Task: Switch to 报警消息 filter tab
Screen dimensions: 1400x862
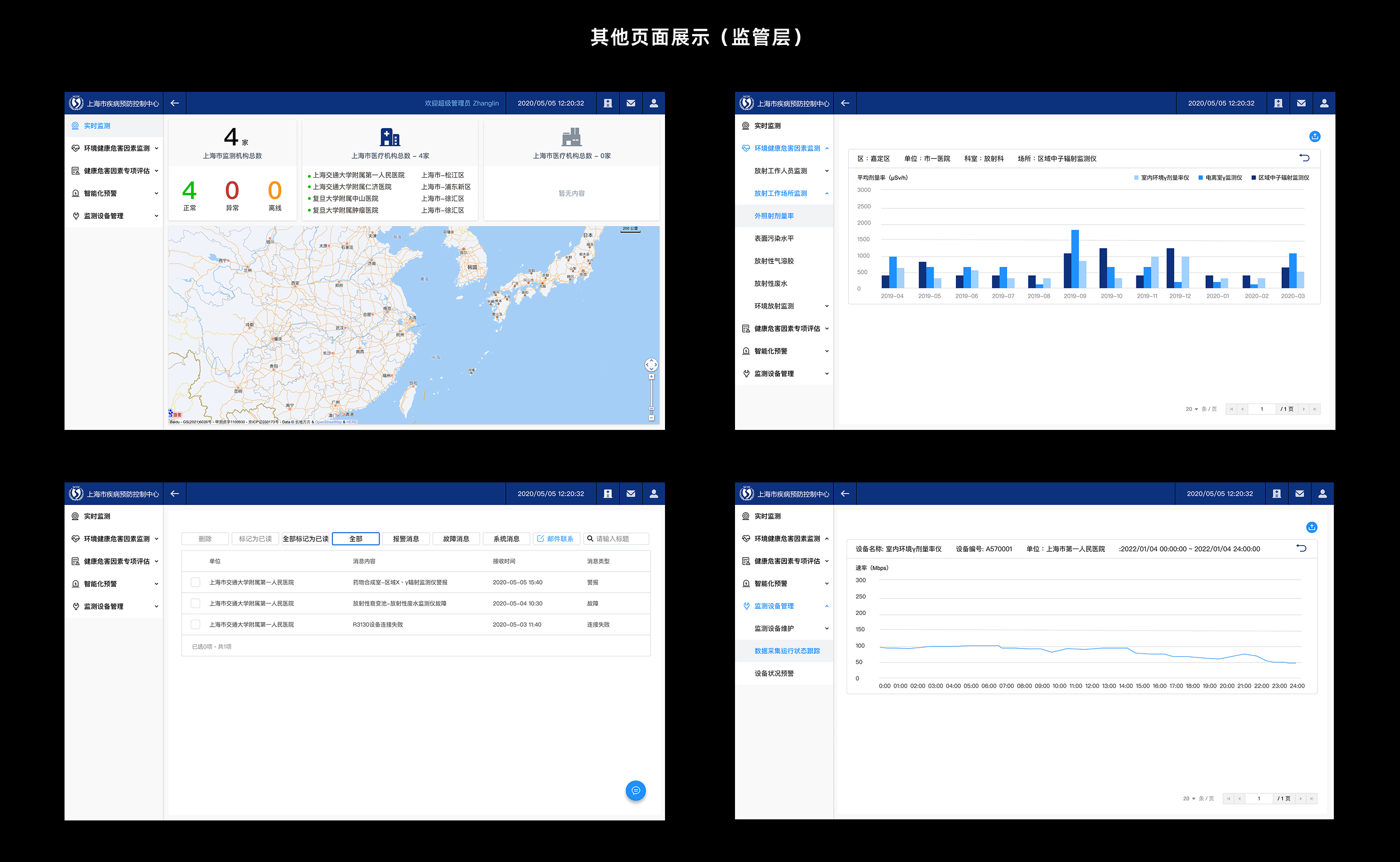Action: [406, 539]
